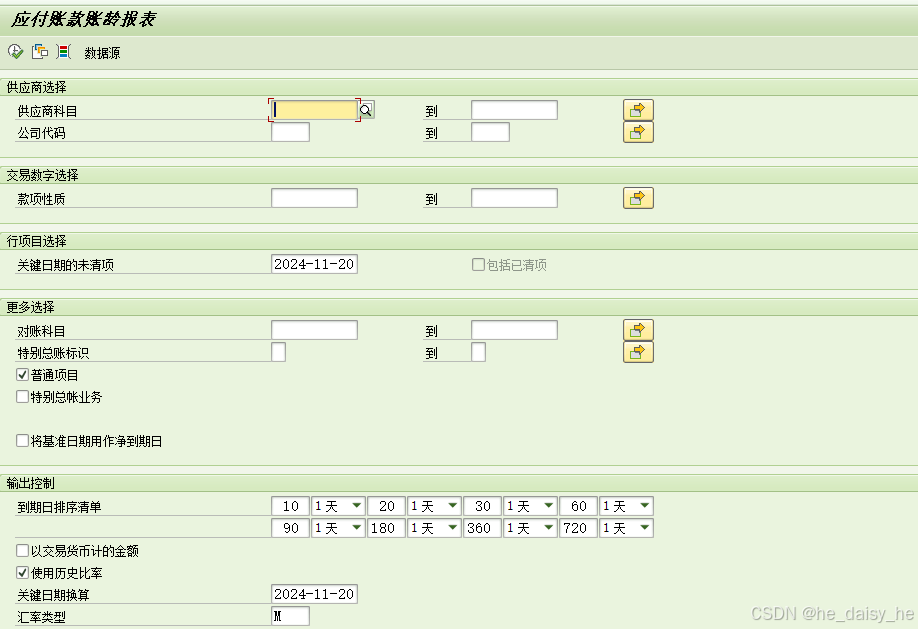
Task: Toggle the 包括已清项 checkbox
Action: 478,265
